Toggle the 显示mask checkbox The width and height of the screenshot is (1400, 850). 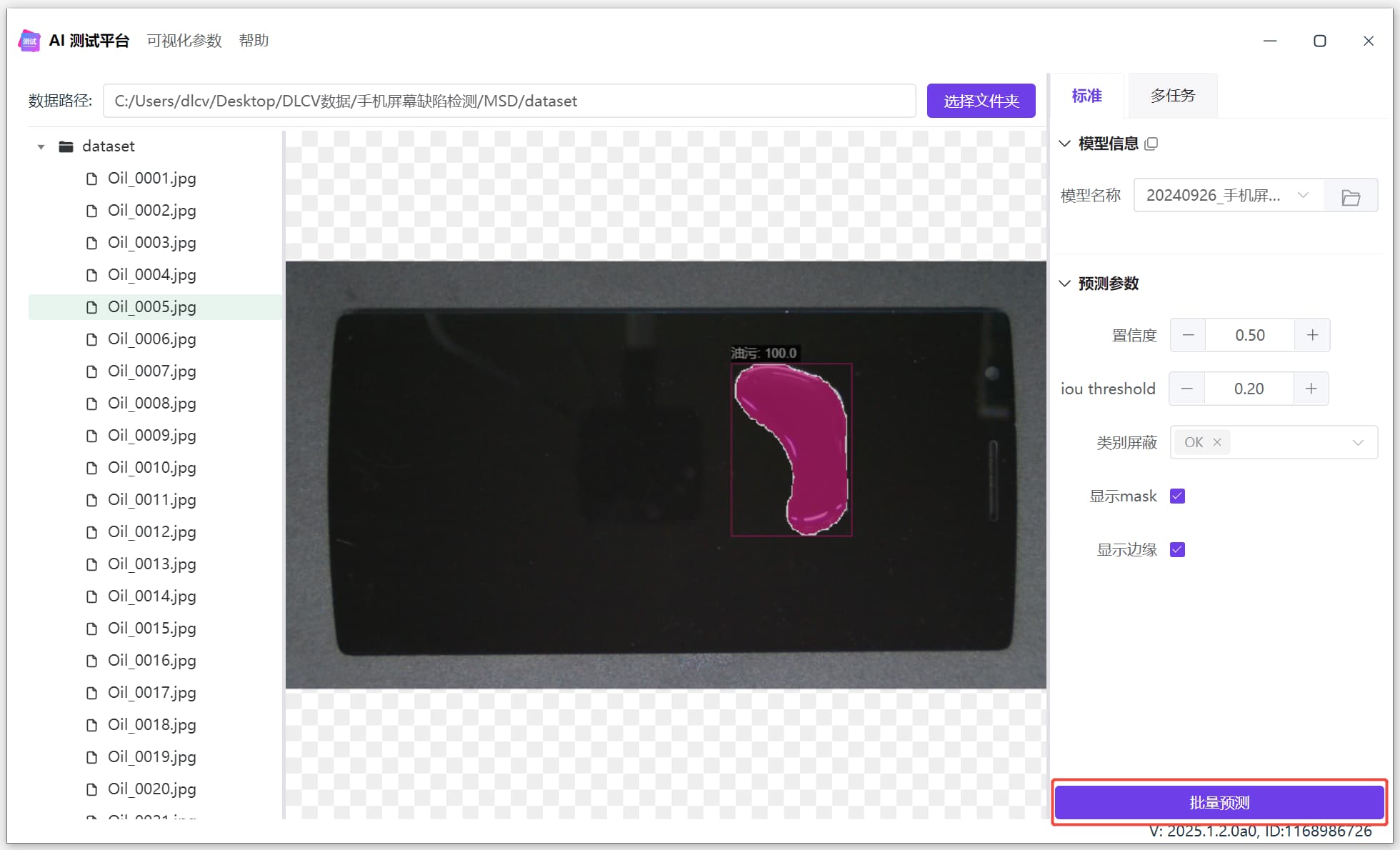coord(1178,496)
